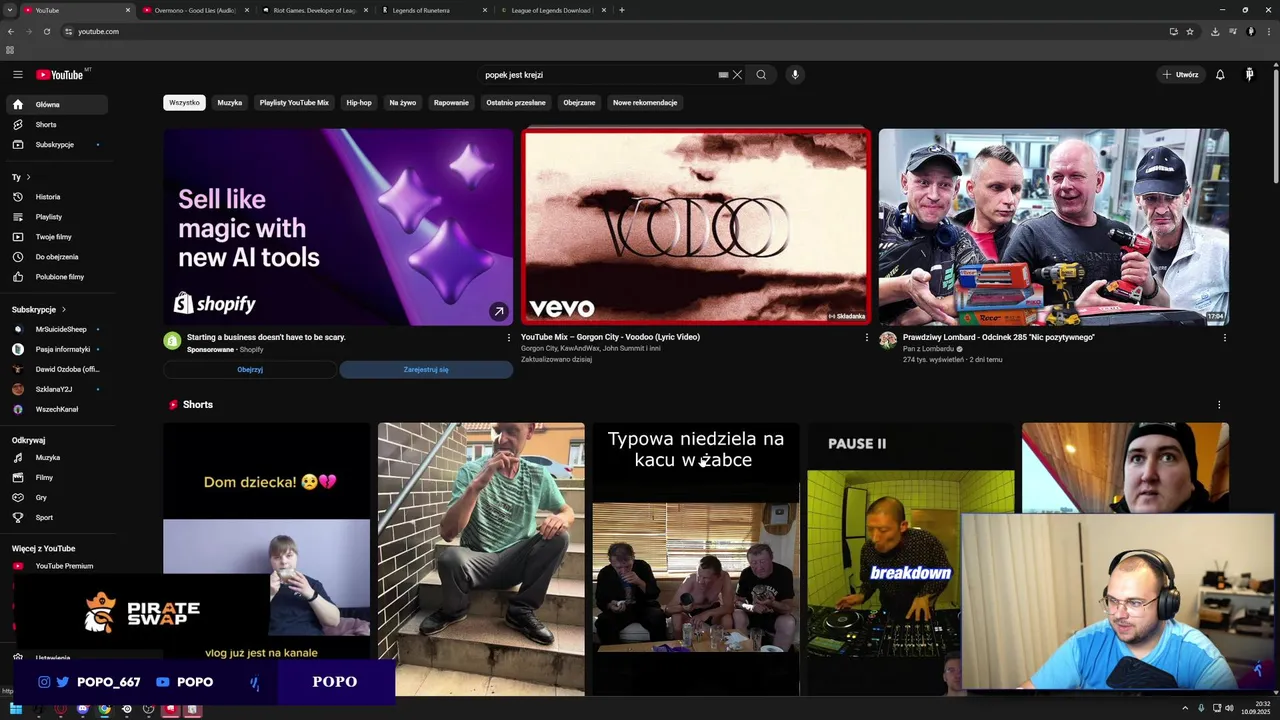
Task: Switch to the Overmono Good Lies tab
Action: (195, 10)
